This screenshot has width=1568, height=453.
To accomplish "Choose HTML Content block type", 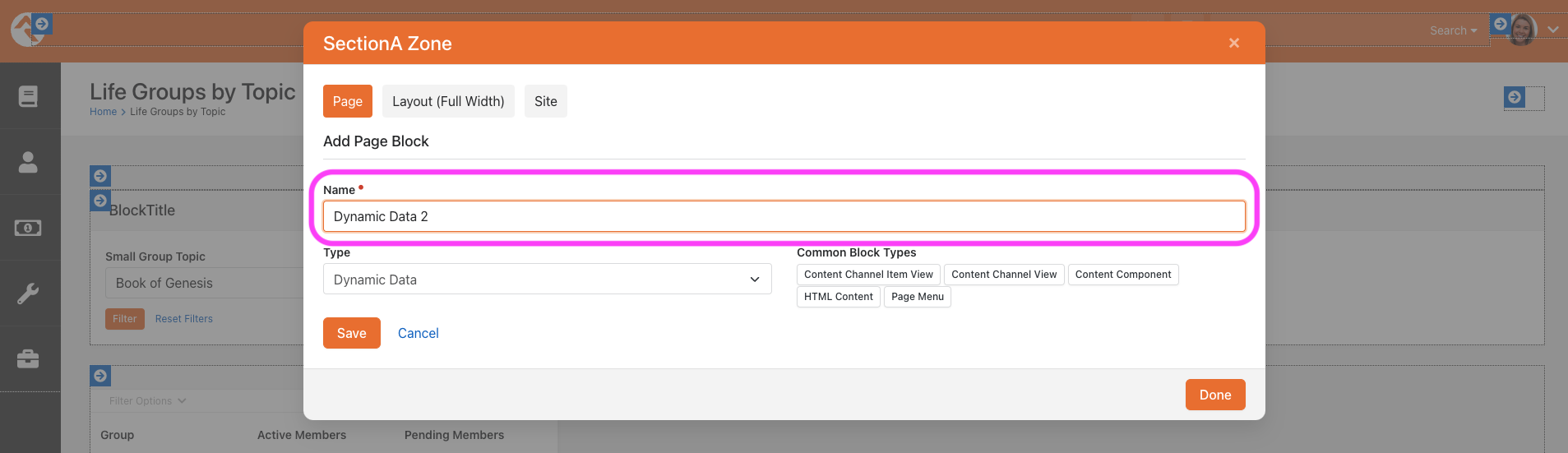I will [x=839, y=297].
